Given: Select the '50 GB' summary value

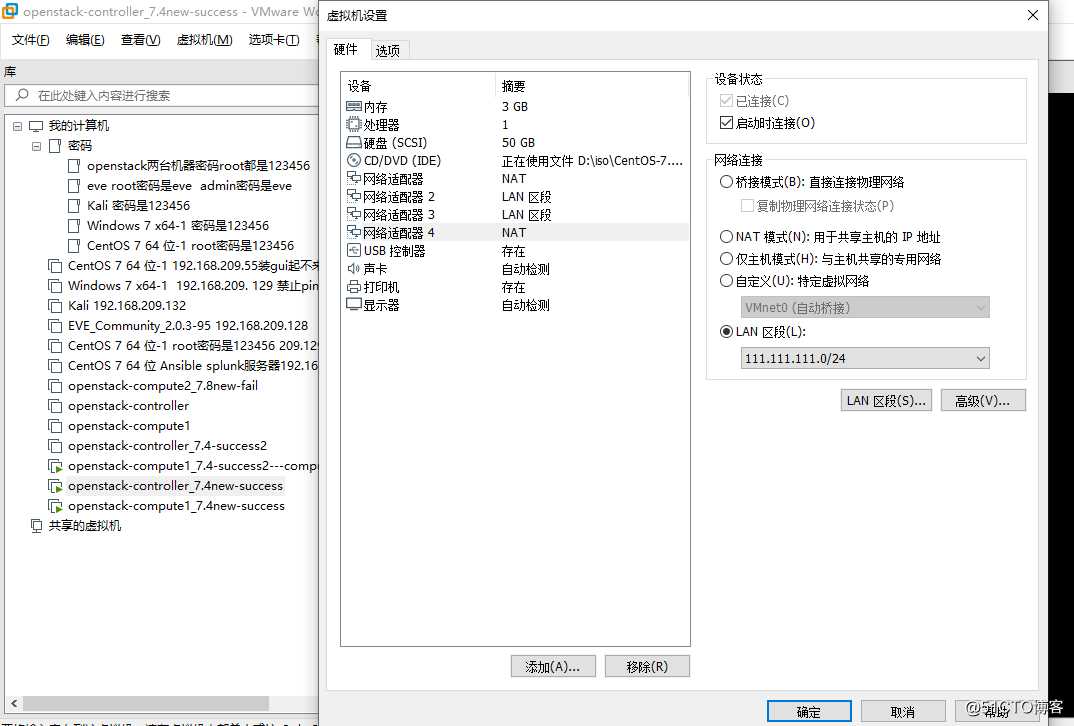Looking at the screenshot, I should click(x=518, y=142).
